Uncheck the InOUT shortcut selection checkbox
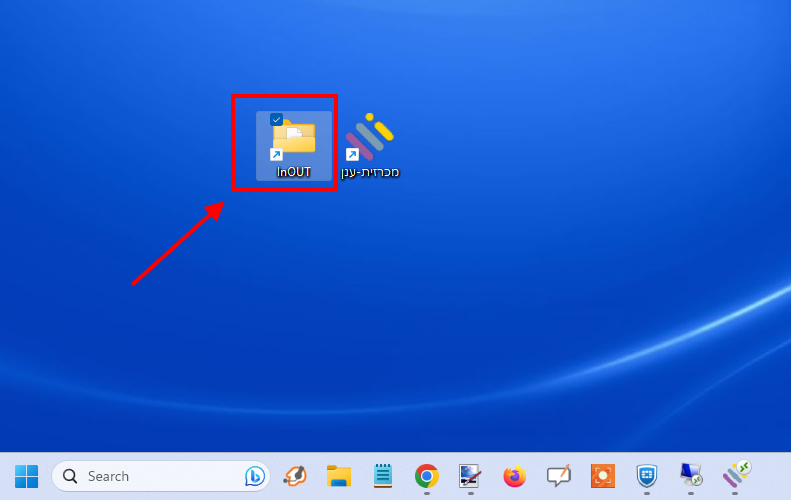The width and height of the screenshot is (791, 500). (277, 120)
